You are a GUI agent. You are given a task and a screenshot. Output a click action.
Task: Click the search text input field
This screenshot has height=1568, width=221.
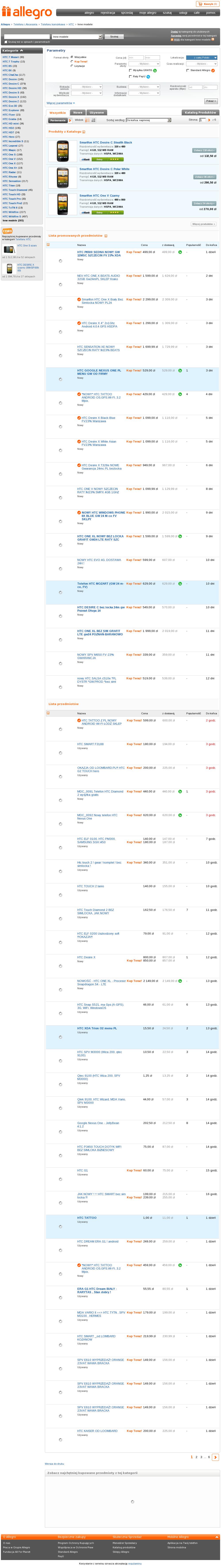coord(27,37)
